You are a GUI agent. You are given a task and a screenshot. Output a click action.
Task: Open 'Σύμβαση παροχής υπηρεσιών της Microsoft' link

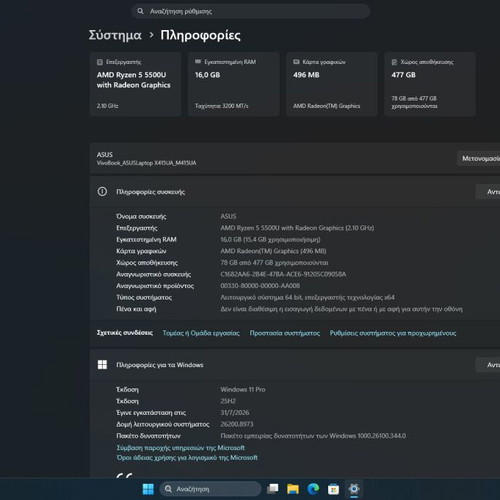click(x=181, y=447)
